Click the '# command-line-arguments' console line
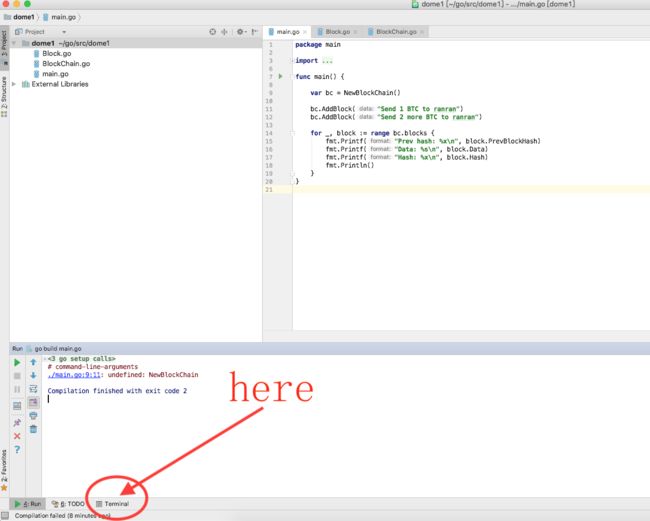650x521 pixels. pyautogui.click(x=92, y=367)
